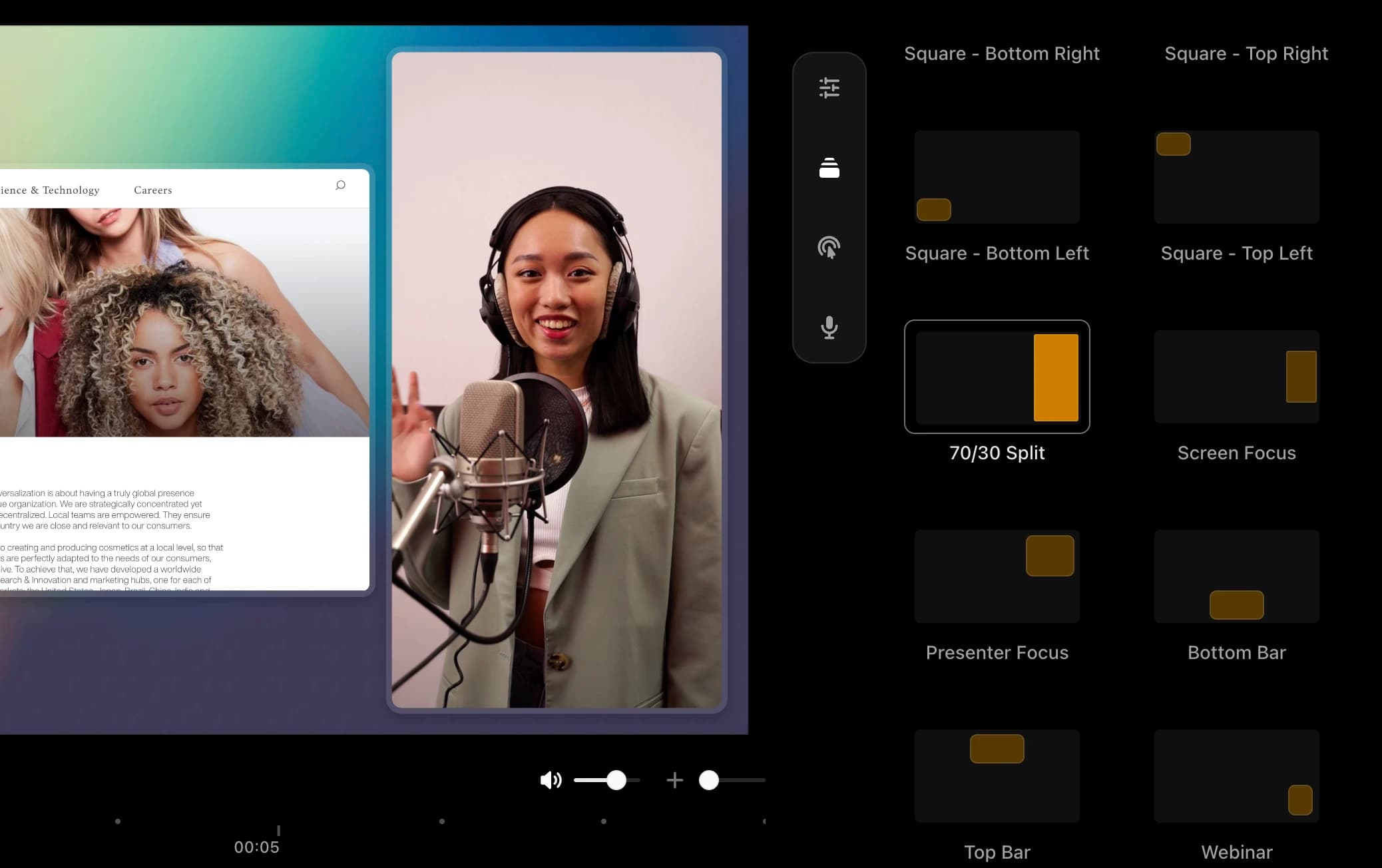Mute audio using the speaker icon
The width and height of the screenshot is (1382, 868).
[550, 780]
